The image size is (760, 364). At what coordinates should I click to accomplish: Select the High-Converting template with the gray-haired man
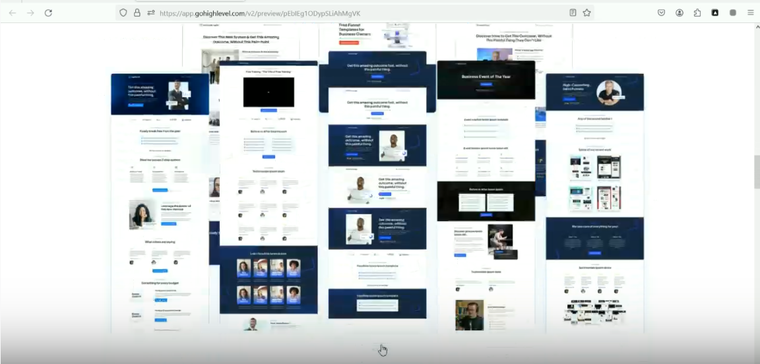point(595,203)
